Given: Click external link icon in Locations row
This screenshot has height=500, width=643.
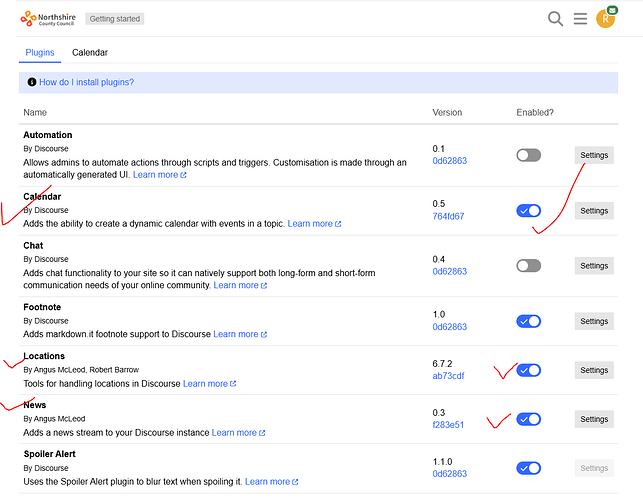Looking at the screenshot, I should point(233,384).
